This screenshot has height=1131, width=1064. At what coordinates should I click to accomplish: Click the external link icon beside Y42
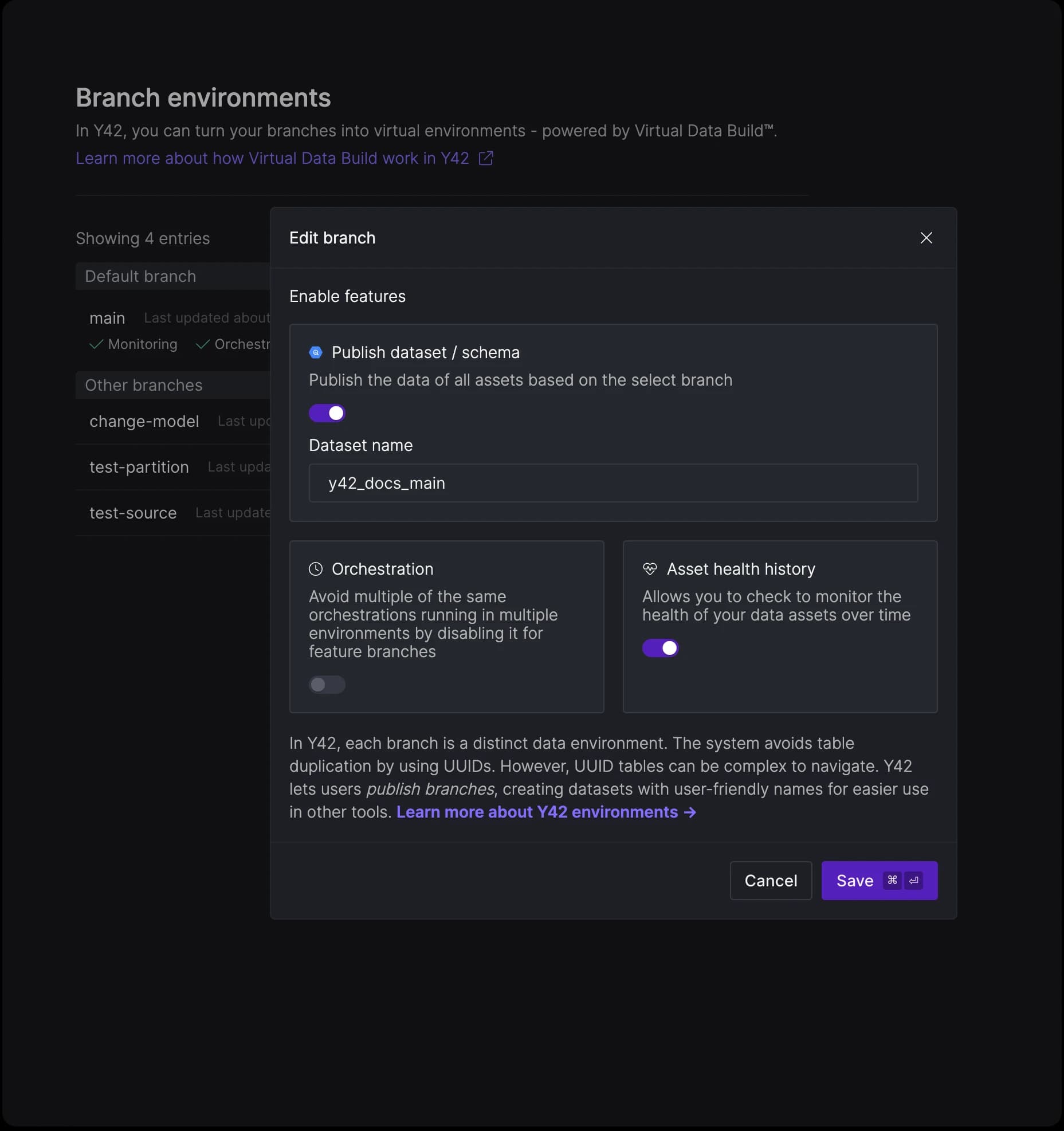click(486, 158)
